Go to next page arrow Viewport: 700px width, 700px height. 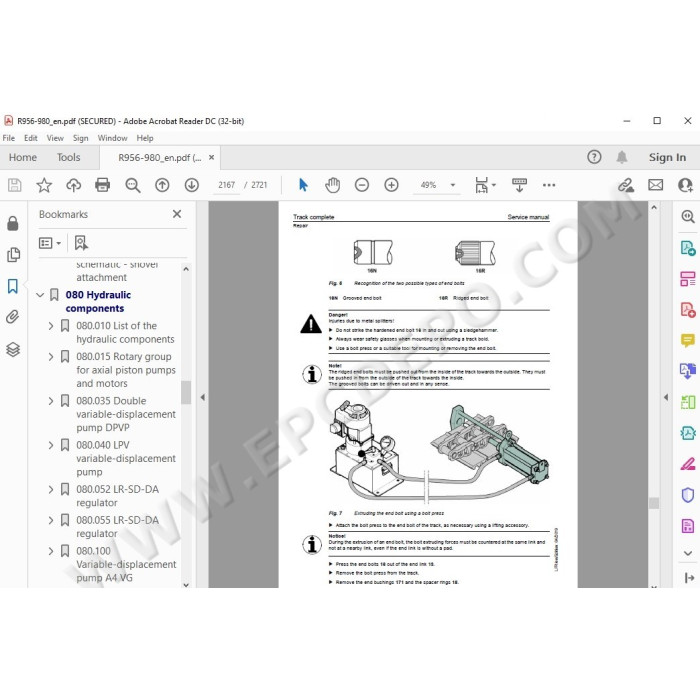[192, 185]
